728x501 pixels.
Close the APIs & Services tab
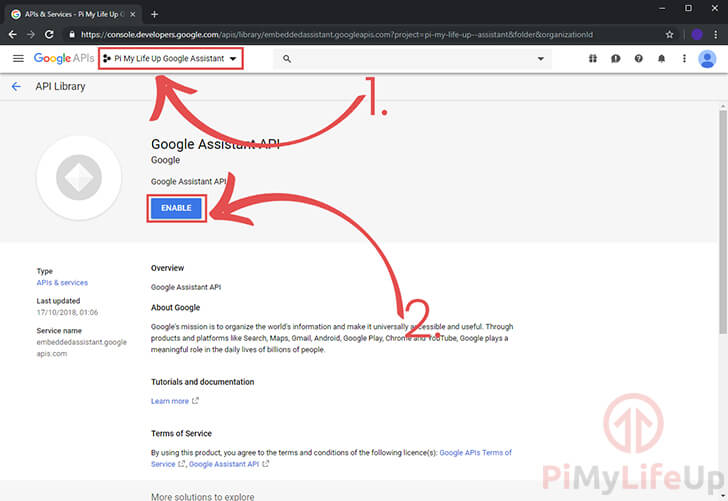pos(132,14)
